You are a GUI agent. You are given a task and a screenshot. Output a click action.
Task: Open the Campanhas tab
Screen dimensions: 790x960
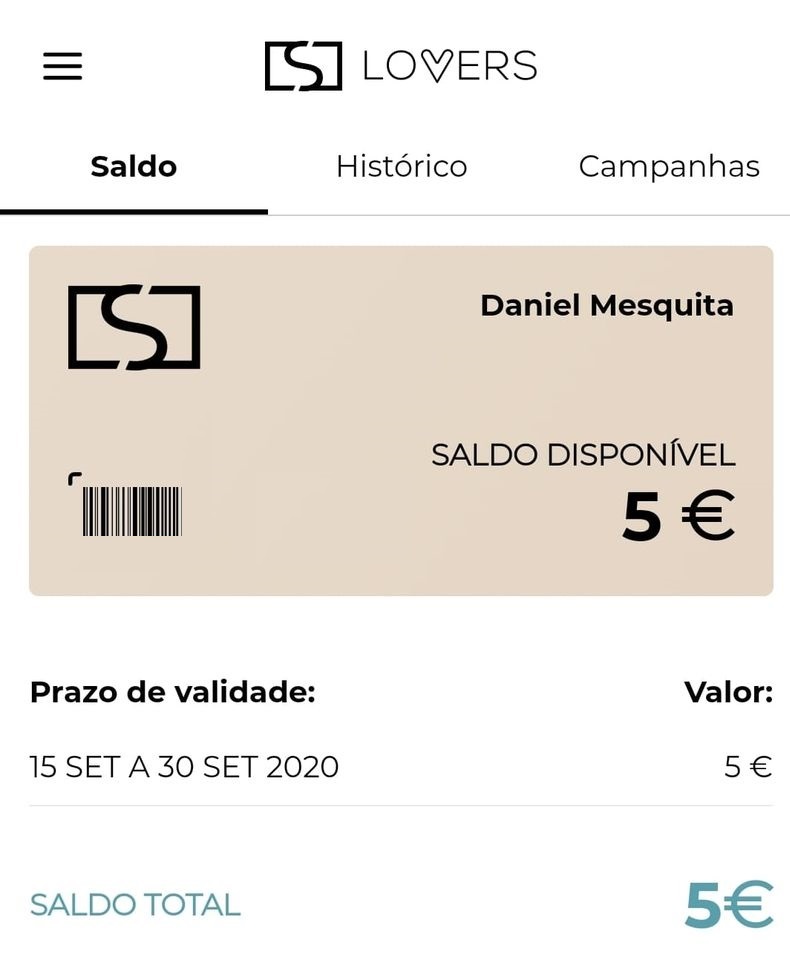point(669,167)
